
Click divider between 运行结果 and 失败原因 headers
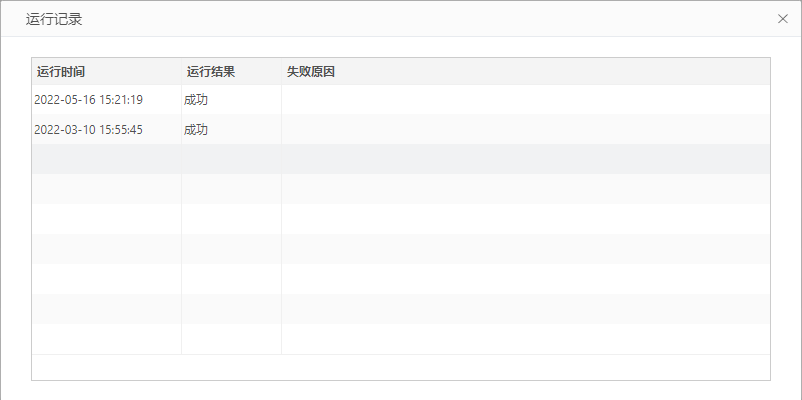281,72
